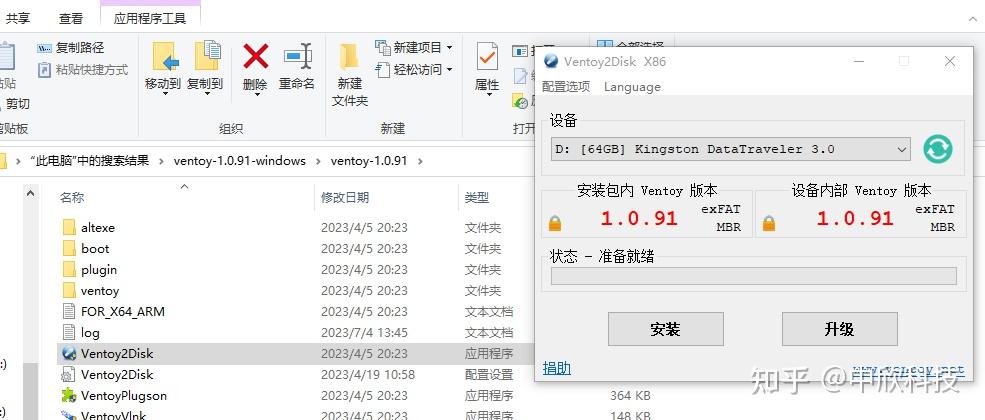The width and height of the screenshot is (985, 420).
Task: Click the 重命名 rename icon in ribbon
Action: pos(297,57)
